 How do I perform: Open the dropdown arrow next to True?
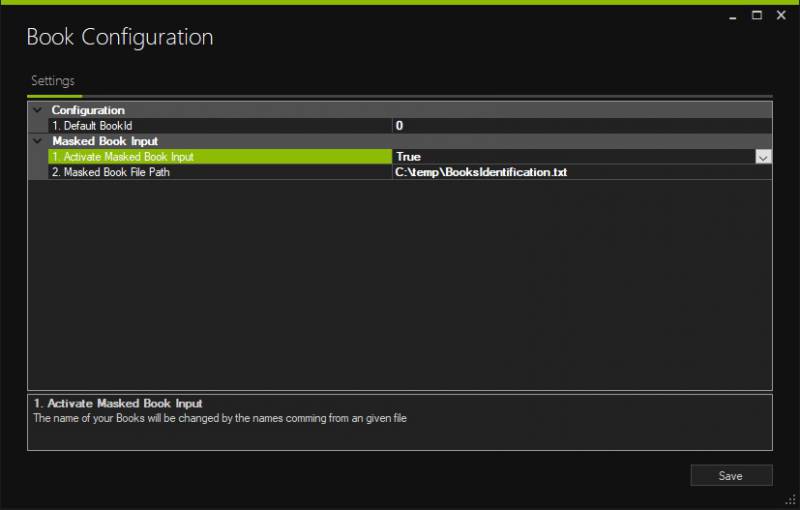763,157
